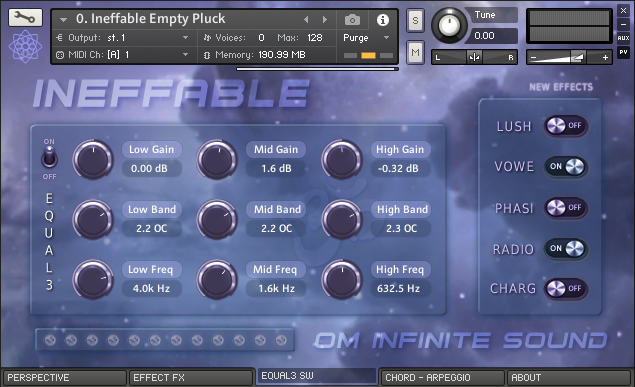Switch to the PERSPECTIVE tab
This screenshot has width=635, height=387.
(64, 378)
